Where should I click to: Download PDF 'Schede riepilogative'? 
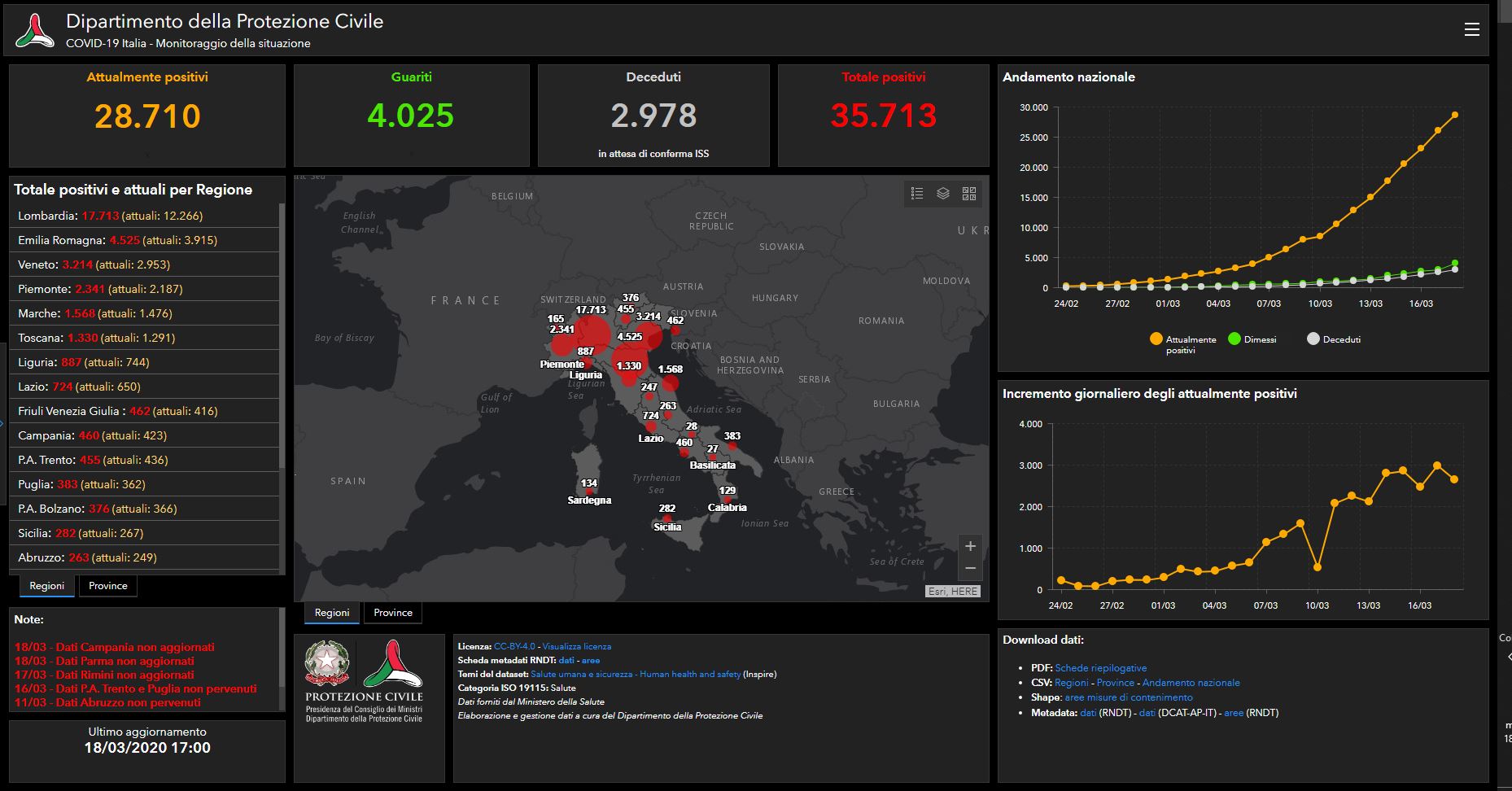click(1101, 668)
